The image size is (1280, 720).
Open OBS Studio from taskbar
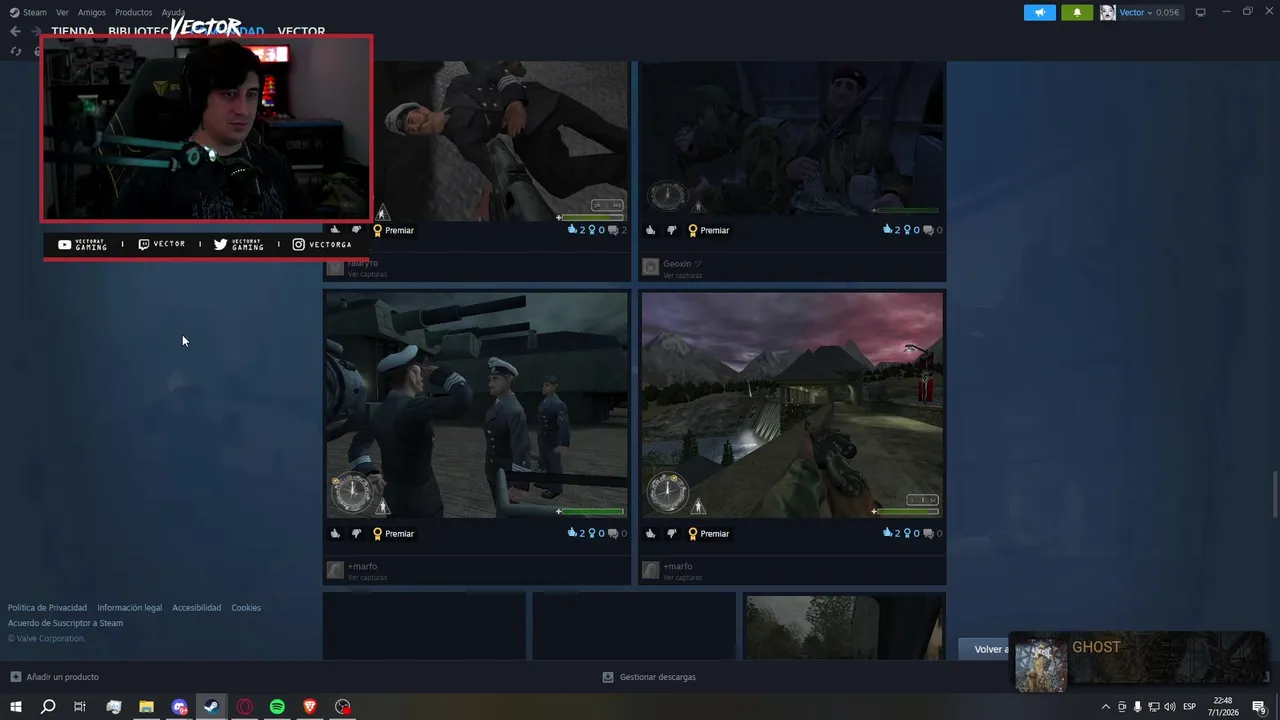click(343, 707)
